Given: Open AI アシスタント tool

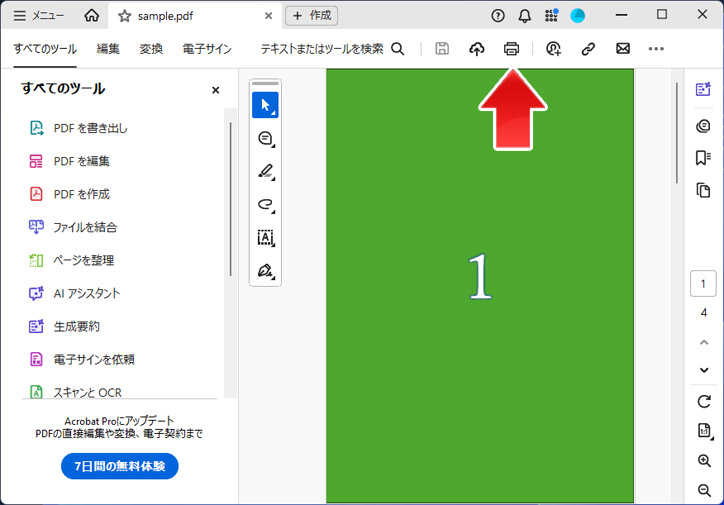Looking at the screenshot, I should 74,293.
